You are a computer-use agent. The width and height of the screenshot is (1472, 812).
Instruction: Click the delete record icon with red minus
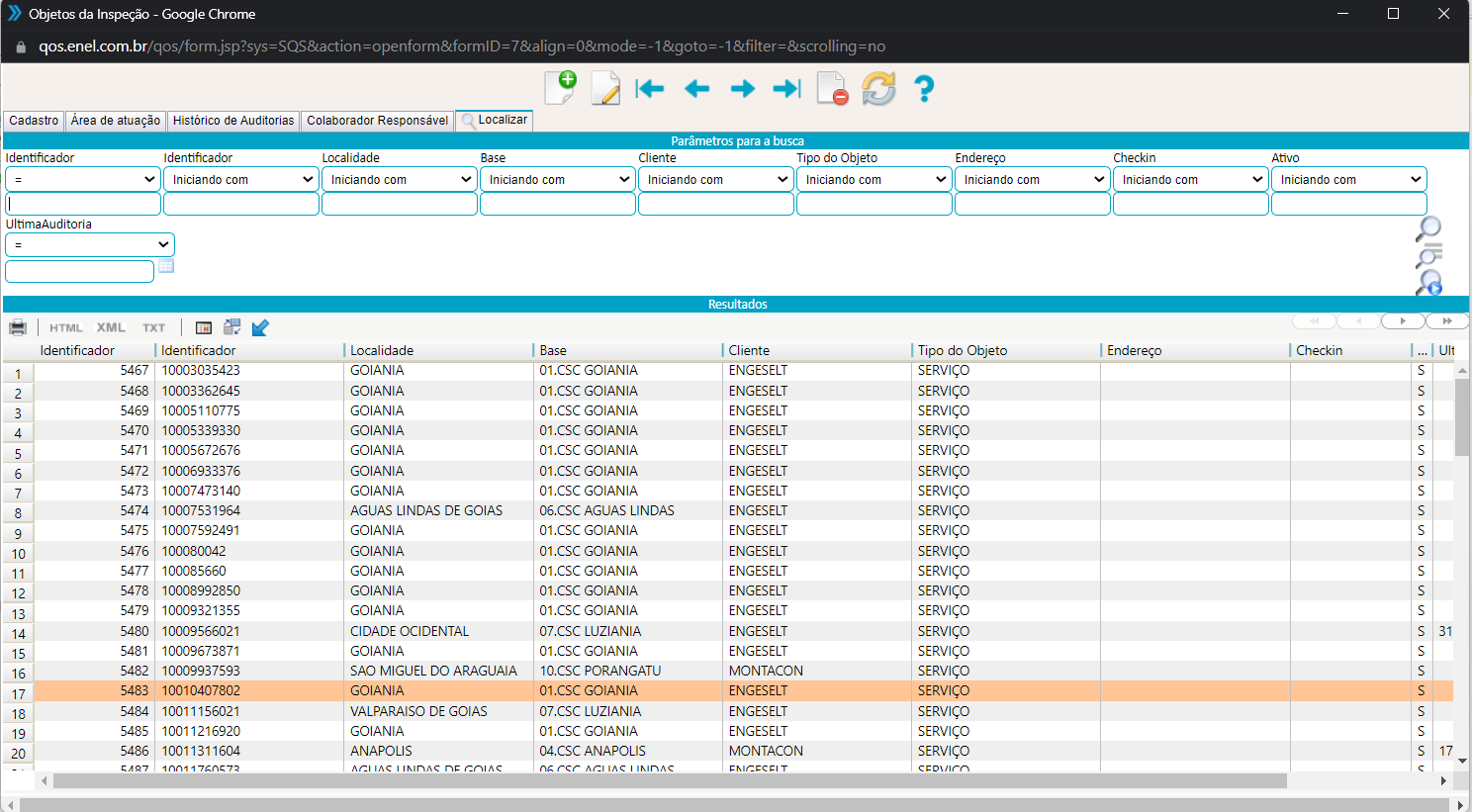click(x=832, y=88)
